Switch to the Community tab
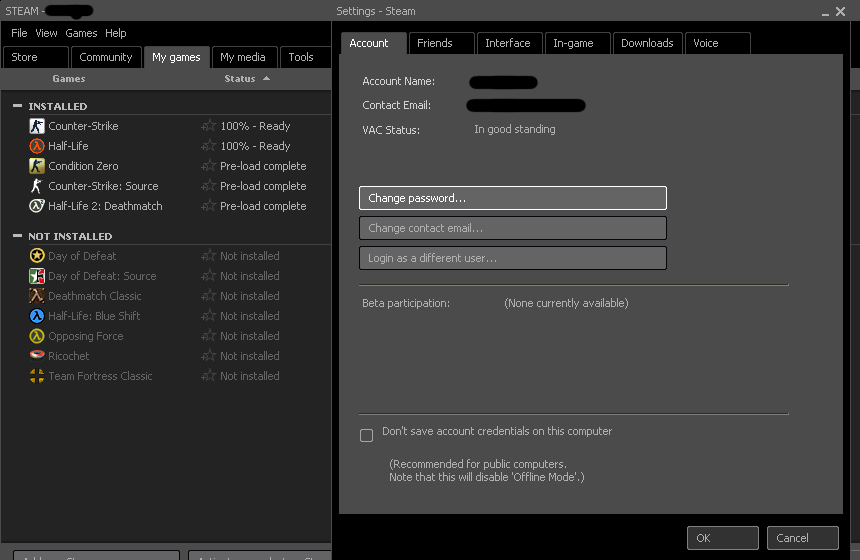 (106, 57)
